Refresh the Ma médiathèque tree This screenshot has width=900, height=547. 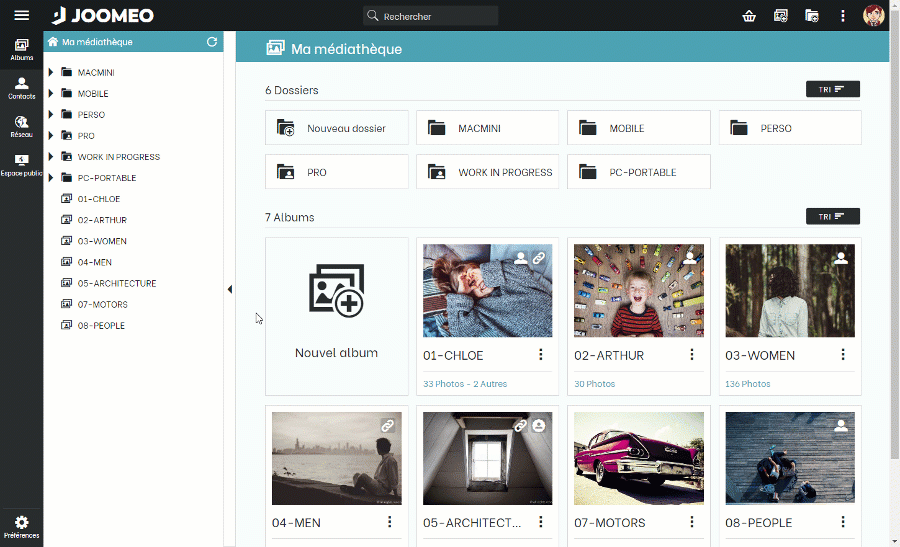coord(211,42)
